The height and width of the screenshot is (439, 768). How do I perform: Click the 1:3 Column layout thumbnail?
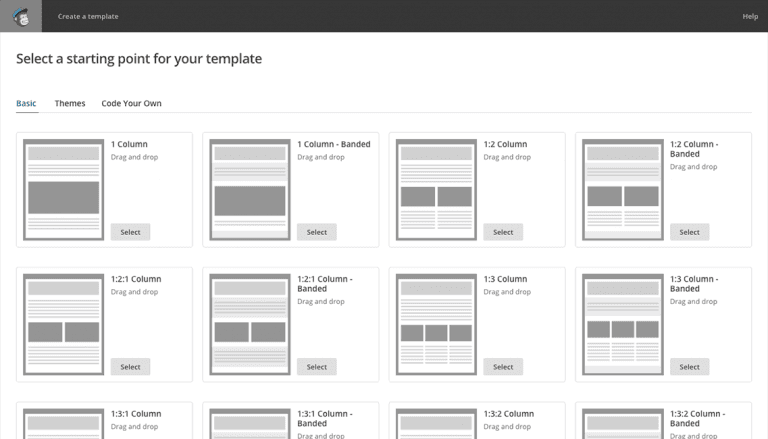tap(436, 324)
